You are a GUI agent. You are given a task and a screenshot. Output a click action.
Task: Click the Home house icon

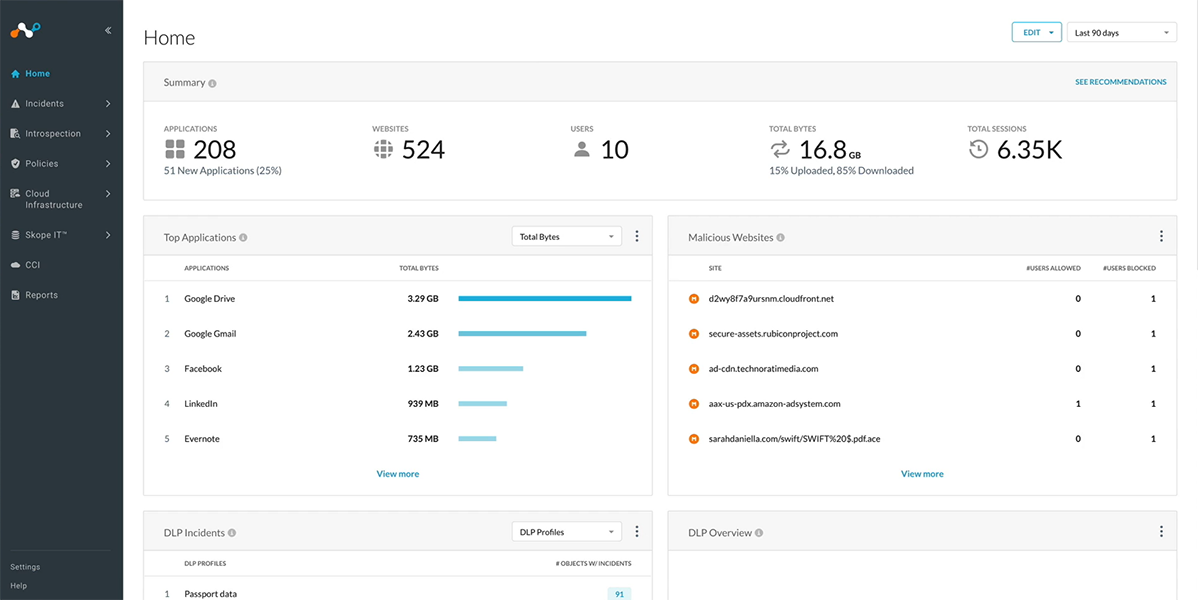(15, 74)
